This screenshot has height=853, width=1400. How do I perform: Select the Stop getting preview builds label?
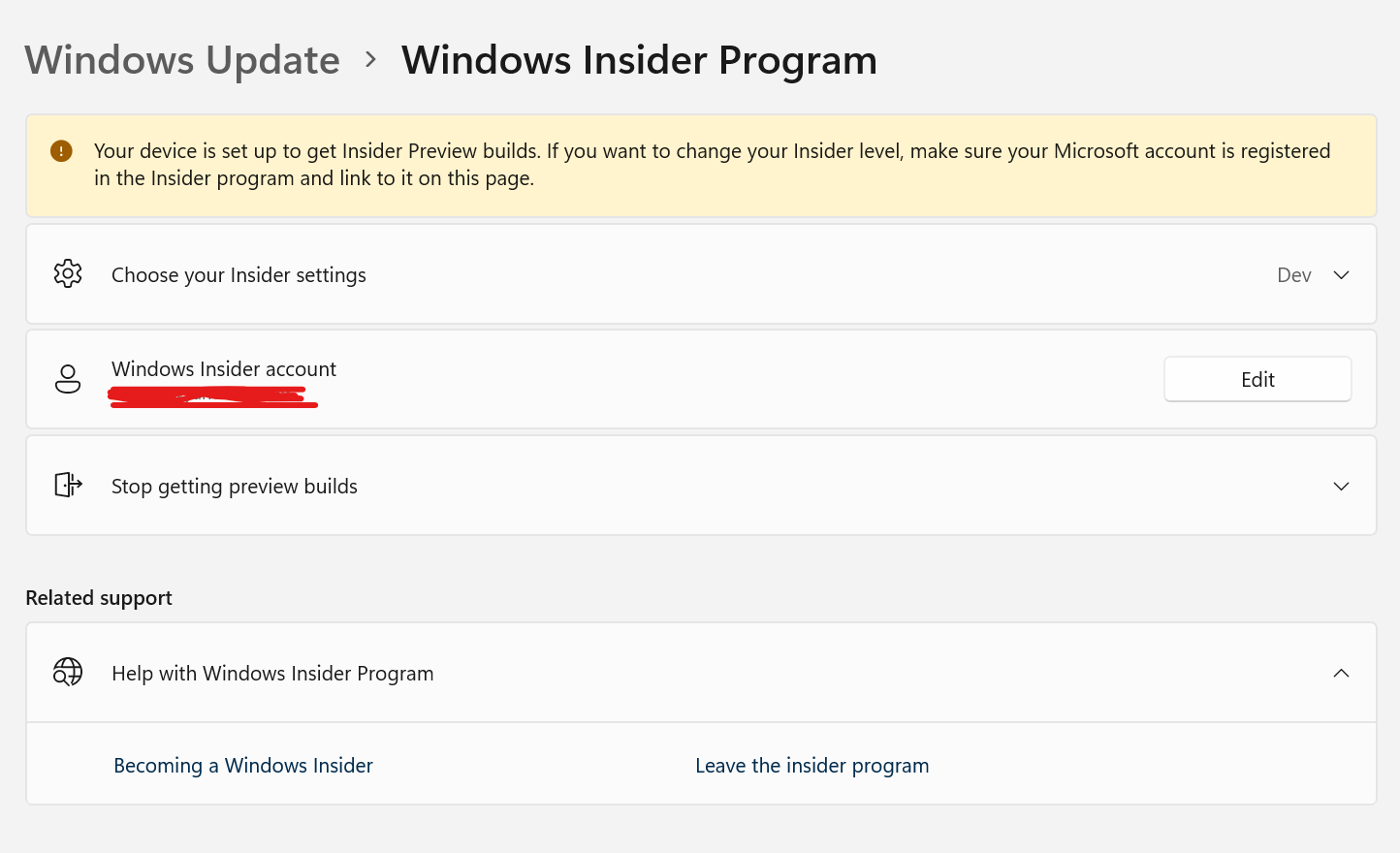235,487
